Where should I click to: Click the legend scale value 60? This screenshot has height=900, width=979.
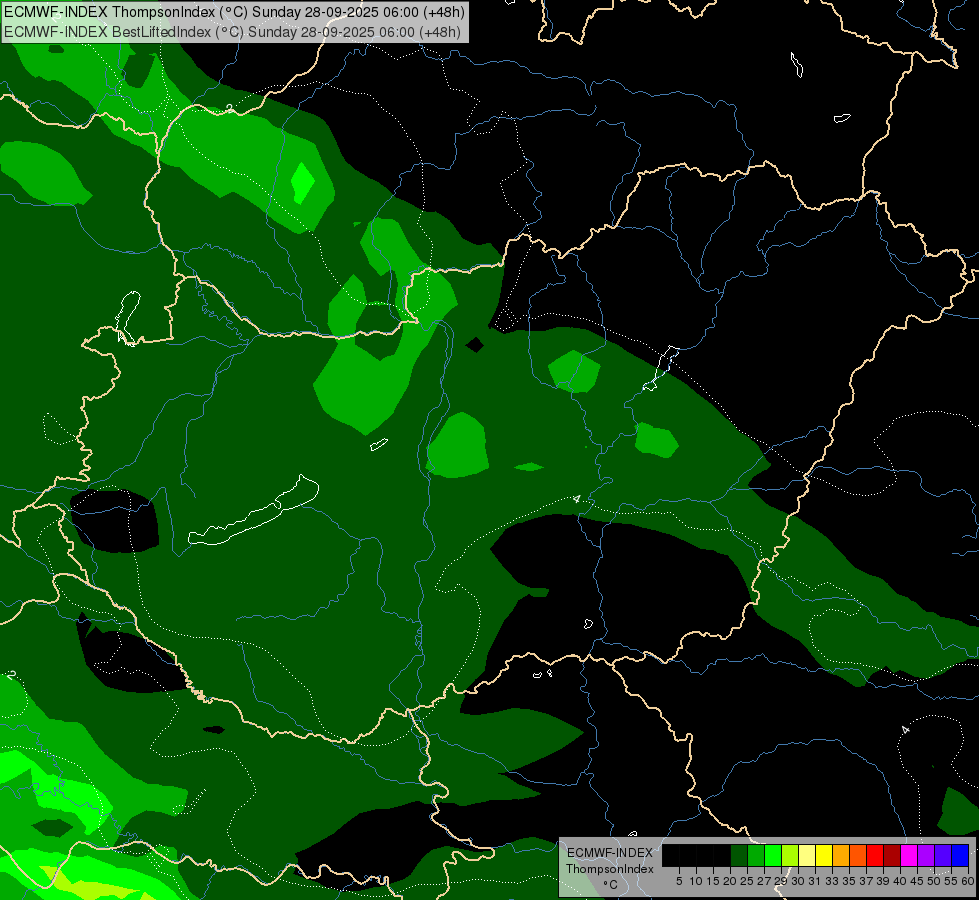(x=967, y=881)
